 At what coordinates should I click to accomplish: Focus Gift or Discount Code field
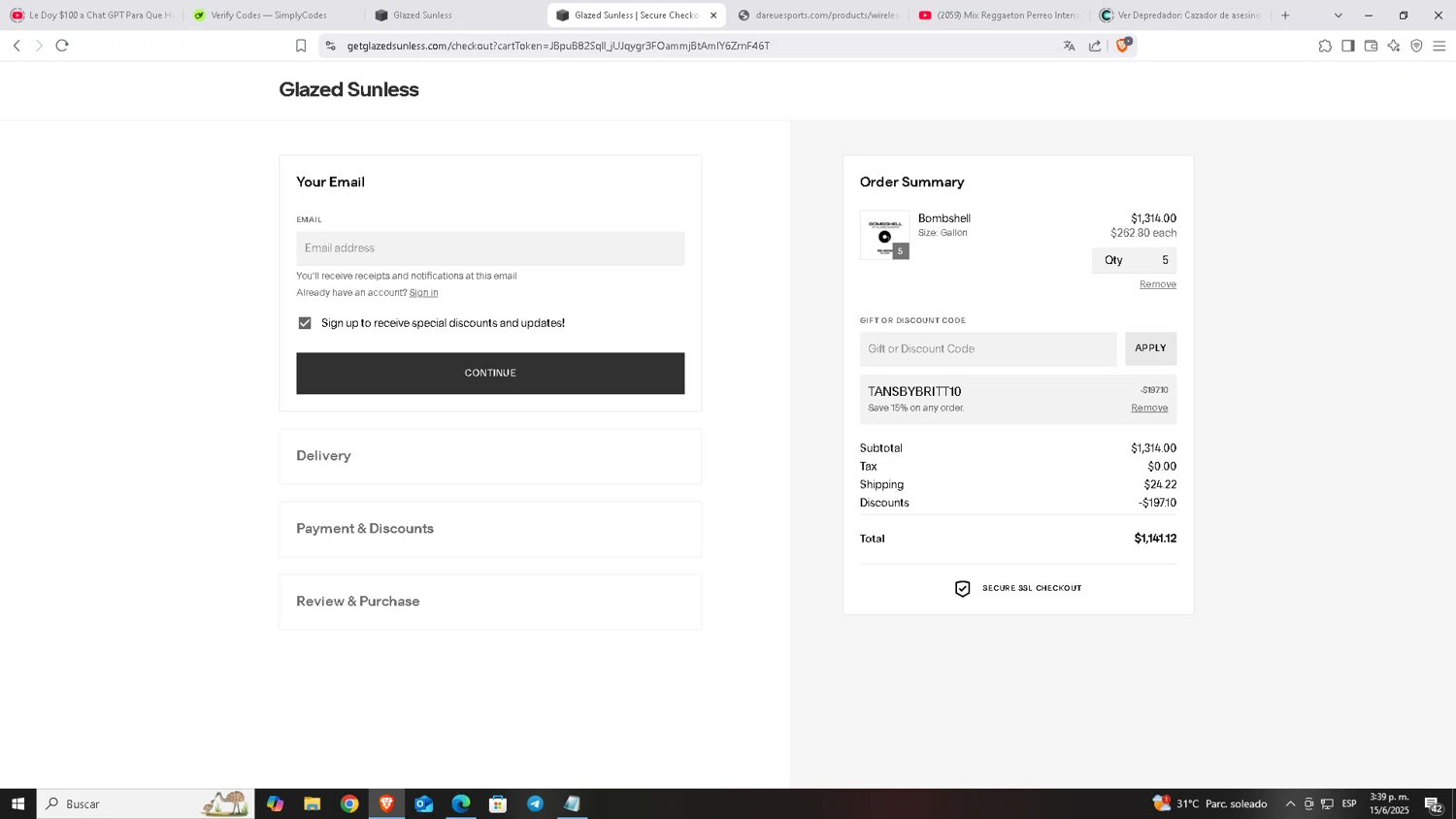coord(988,349)
